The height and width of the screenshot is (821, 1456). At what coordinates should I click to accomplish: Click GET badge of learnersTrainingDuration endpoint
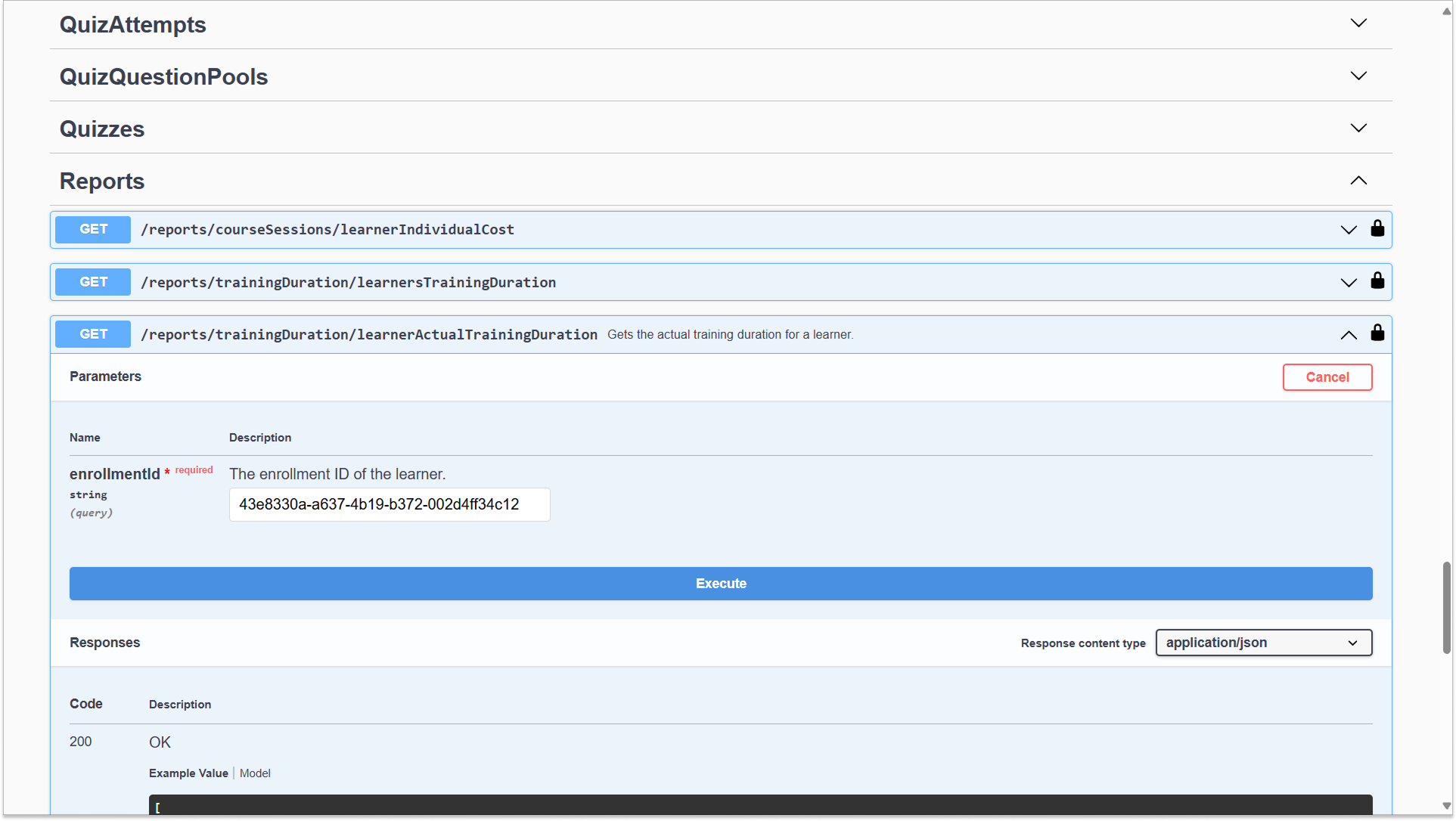tap(93, 282)
